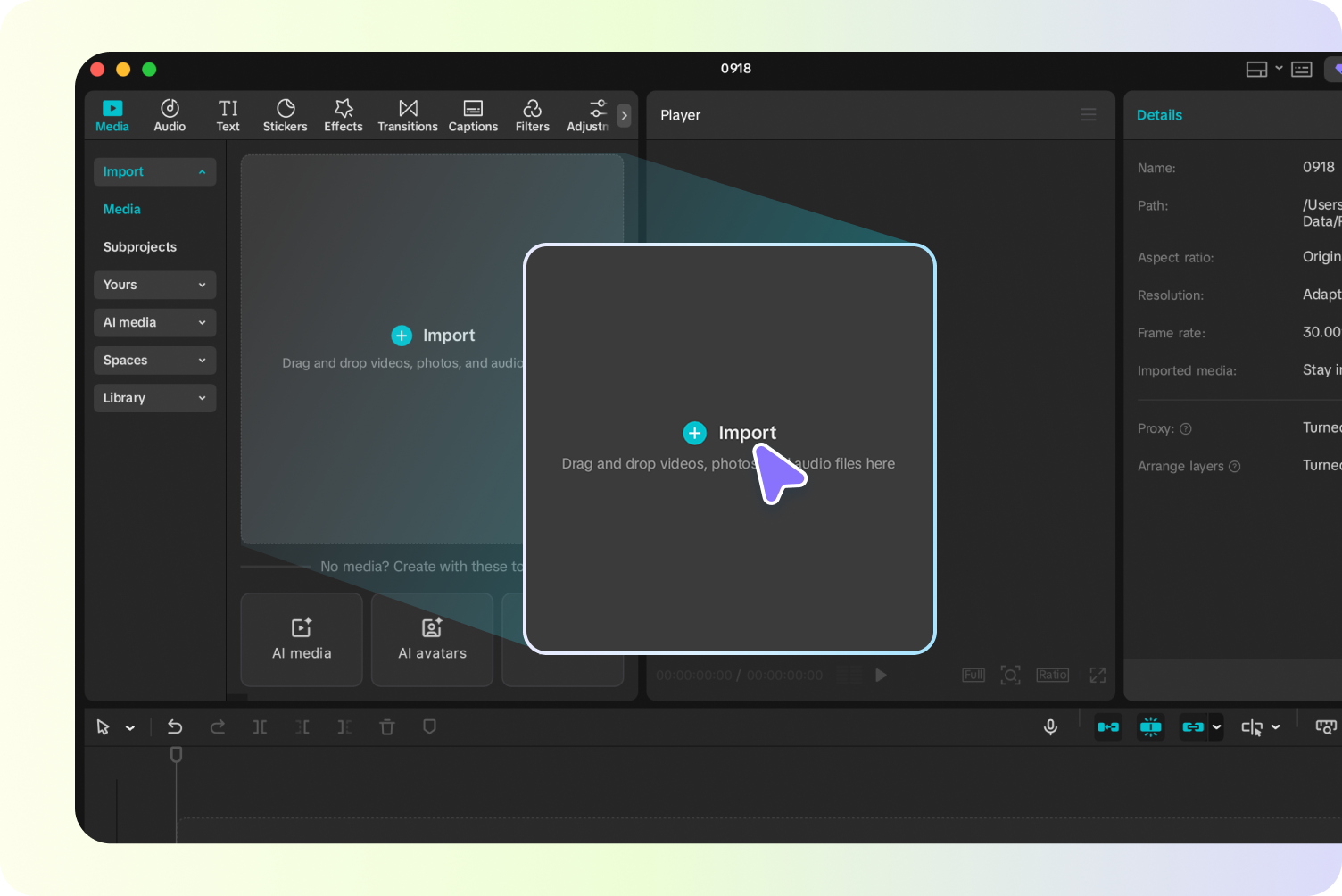The image size is (1342, 896).
Task: Click the Import button
Action: coord(730,433)
